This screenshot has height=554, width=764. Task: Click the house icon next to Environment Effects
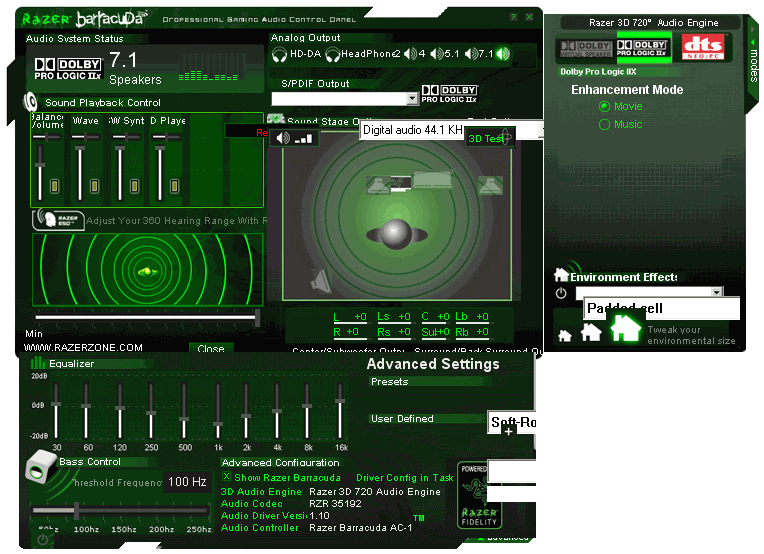pos(561,275)
